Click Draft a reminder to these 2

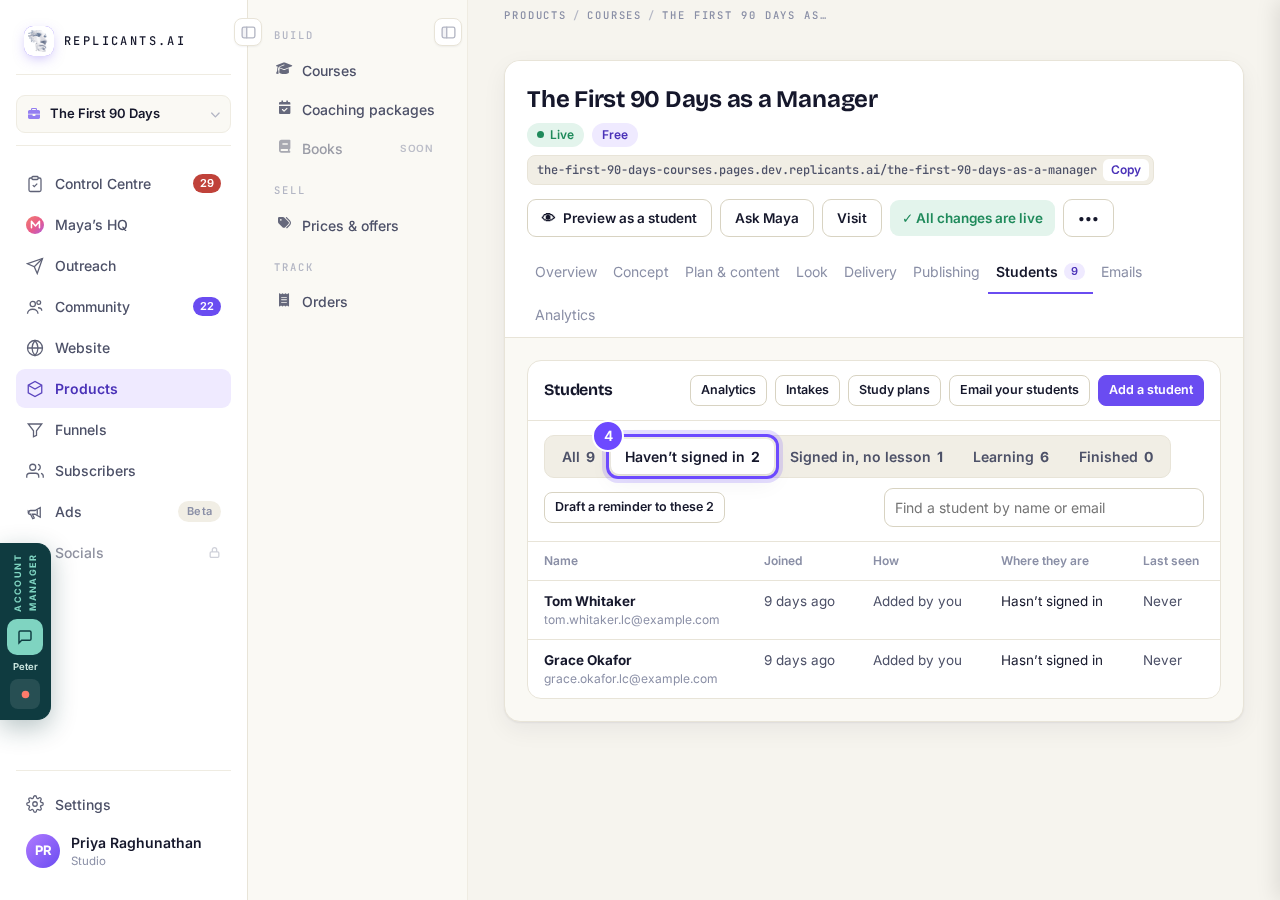tap(634, 507)
